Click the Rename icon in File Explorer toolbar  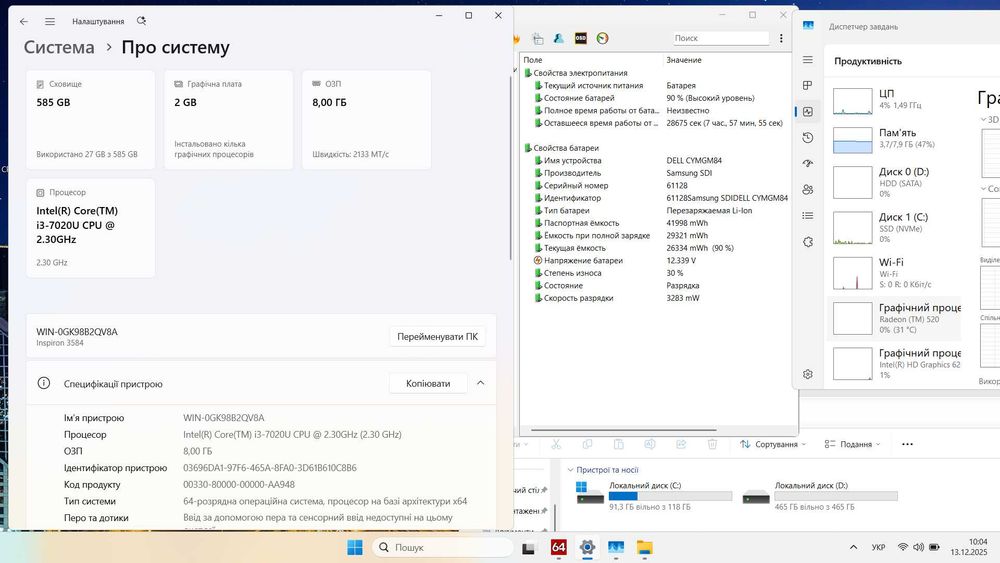tap(650, 444)
